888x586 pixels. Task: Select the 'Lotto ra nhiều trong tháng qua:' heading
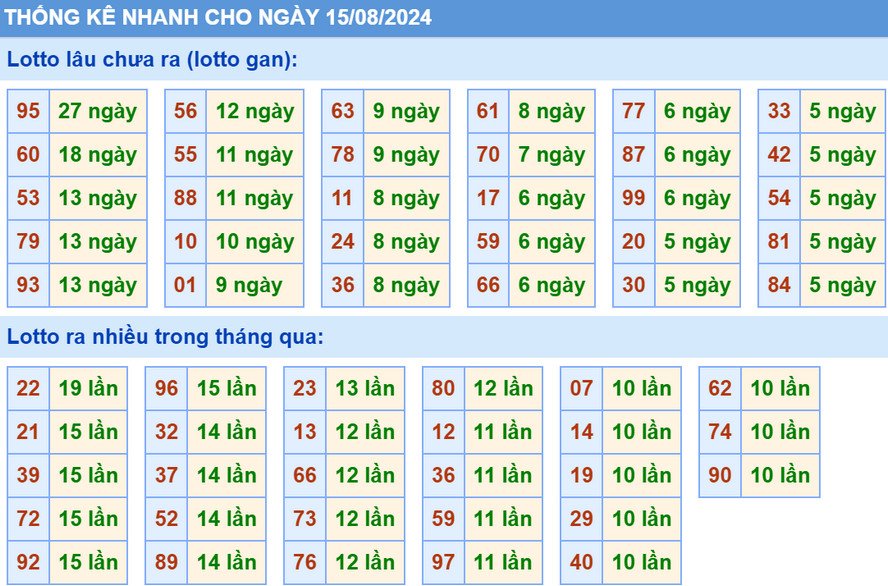[165, 337]
